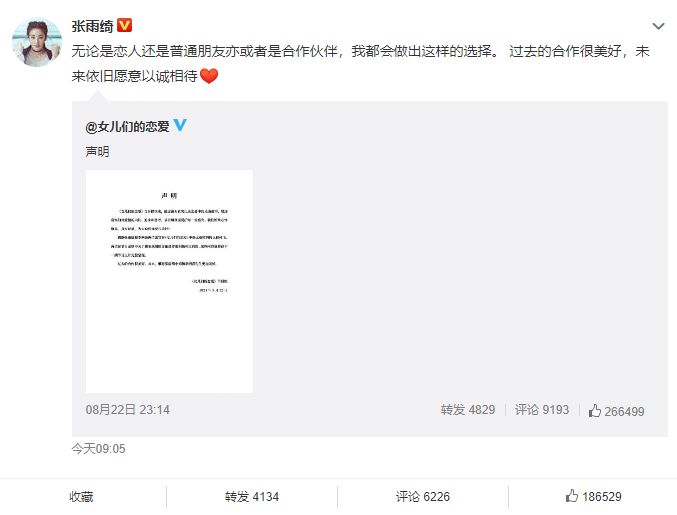Screen dimensions: 677x515
Task: Click 转发 4829 on the quoted post
Action: (468, 410)
